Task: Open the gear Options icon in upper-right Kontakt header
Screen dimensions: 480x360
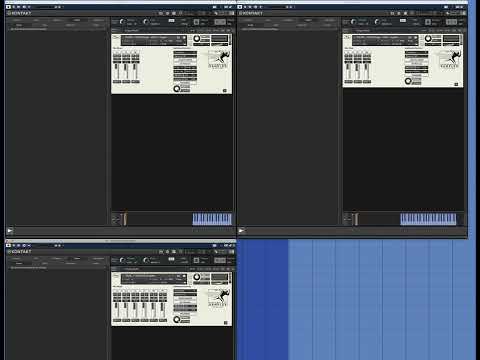Action: pos(399,13)
